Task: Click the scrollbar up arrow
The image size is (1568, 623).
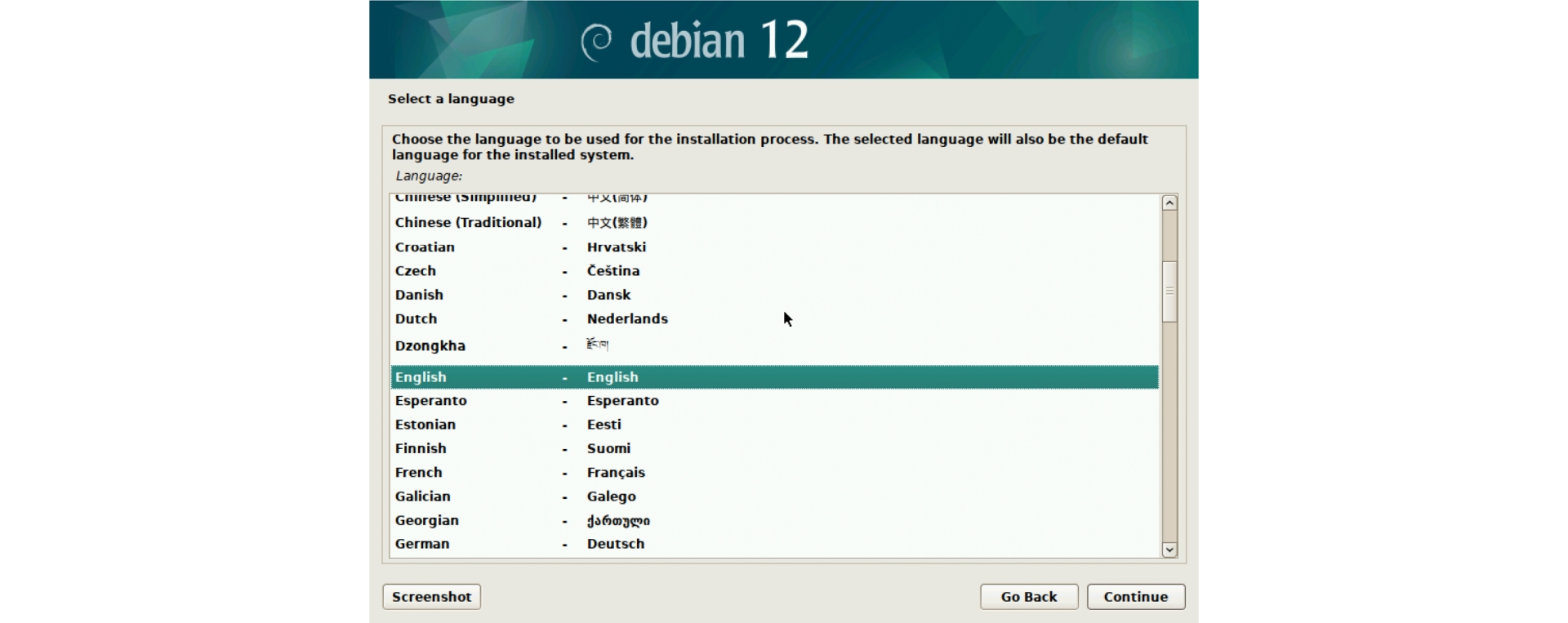Action: pos(1169,203)
